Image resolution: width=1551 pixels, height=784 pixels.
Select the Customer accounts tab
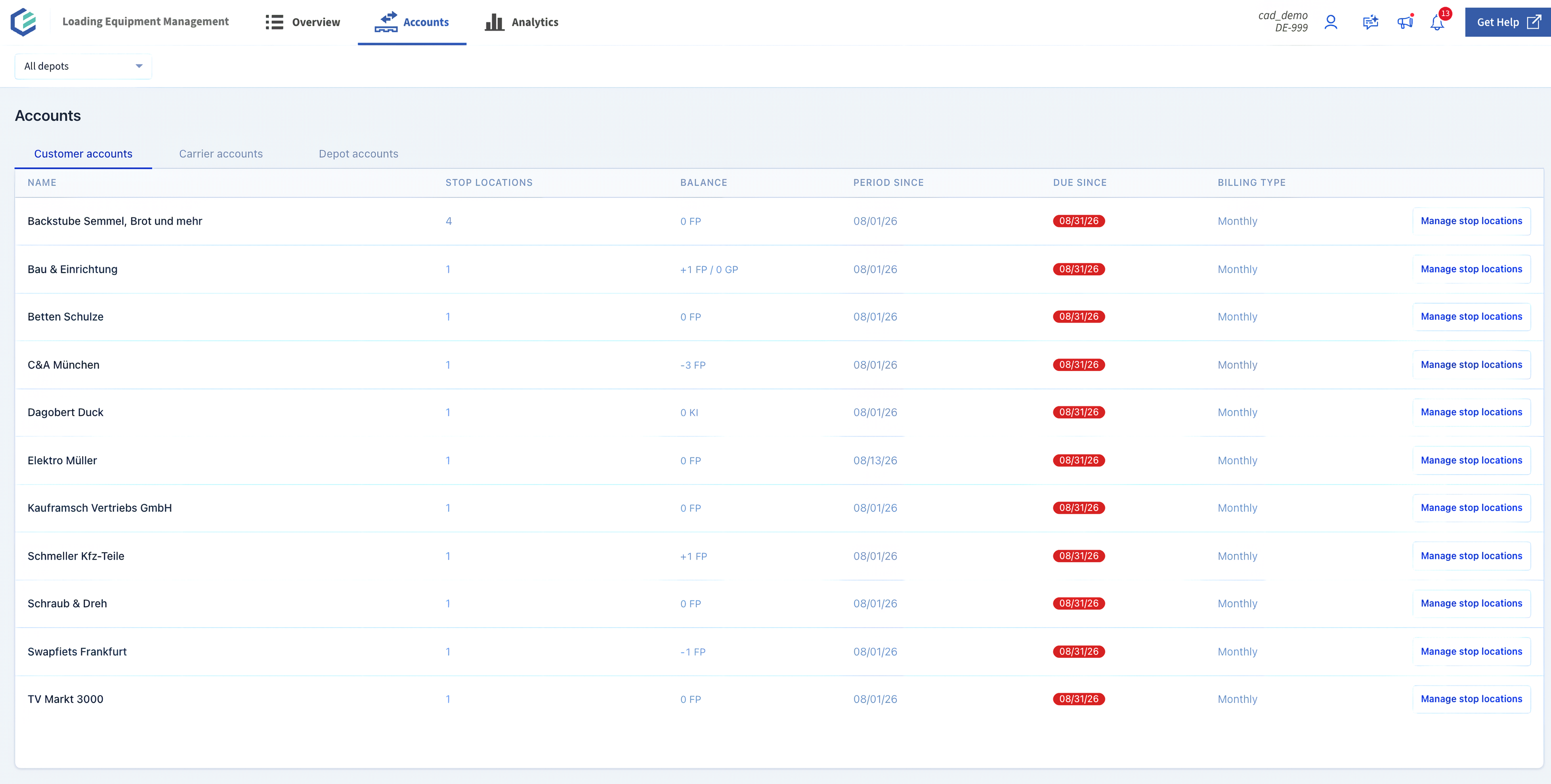point(83,153)
